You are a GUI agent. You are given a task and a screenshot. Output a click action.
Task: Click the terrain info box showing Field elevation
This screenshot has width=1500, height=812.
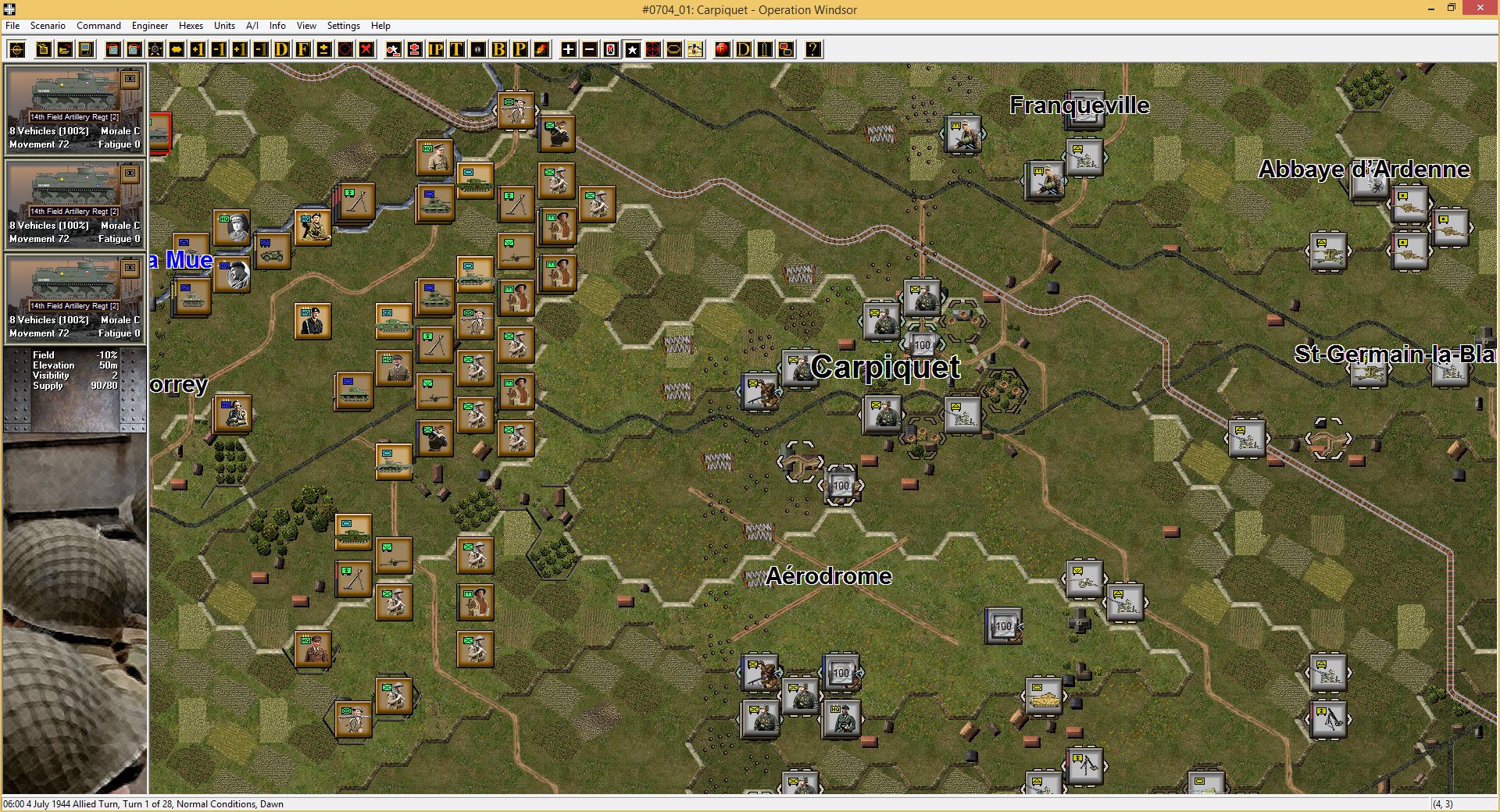(x=75, y=389)
